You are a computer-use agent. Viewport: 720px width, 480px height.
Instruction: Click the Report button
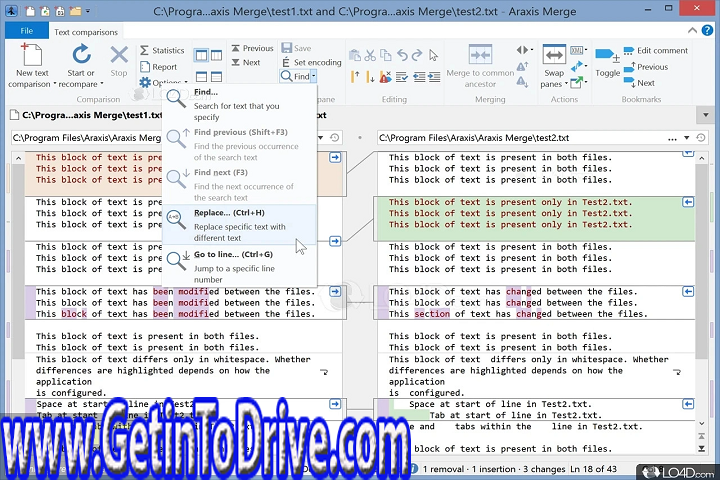[x=158, y=67]
